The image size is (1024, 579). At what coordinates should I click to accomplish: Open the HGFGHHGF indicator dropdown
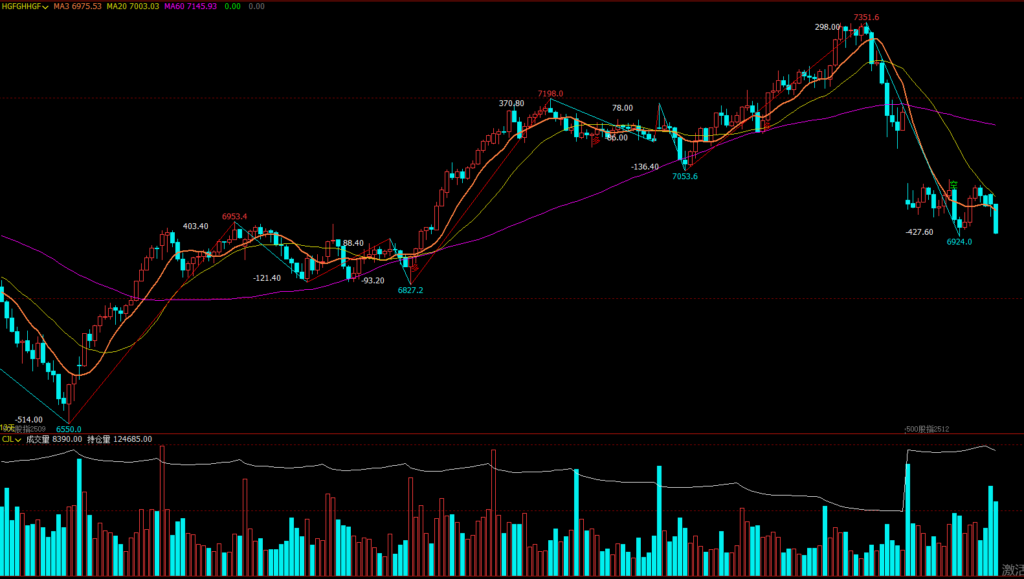pyautogui.click(x=25, y=7)
